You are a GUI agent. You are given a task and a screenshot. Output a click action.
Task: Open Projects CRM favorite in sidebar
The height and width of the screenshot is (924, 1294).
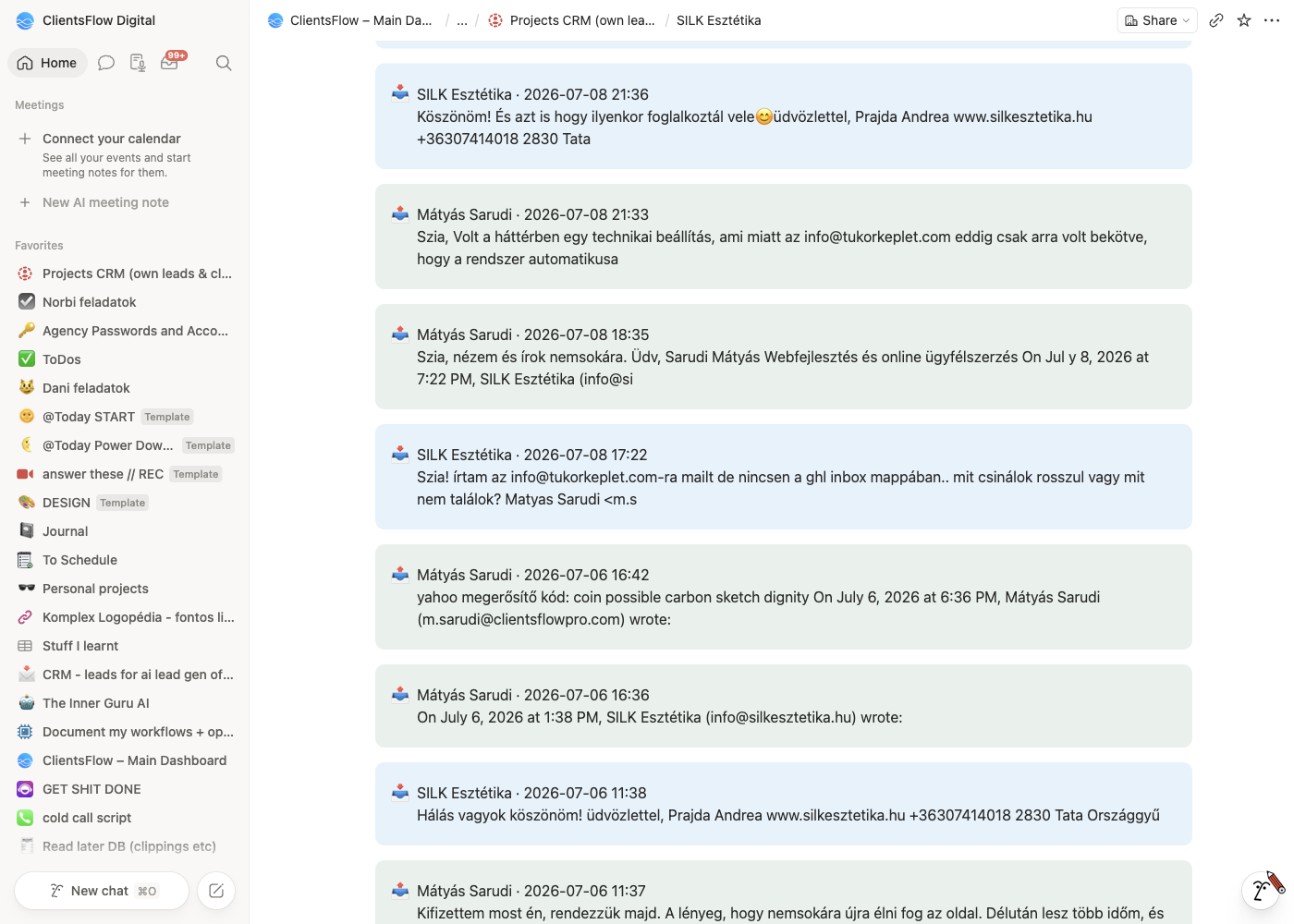(126, 274)
